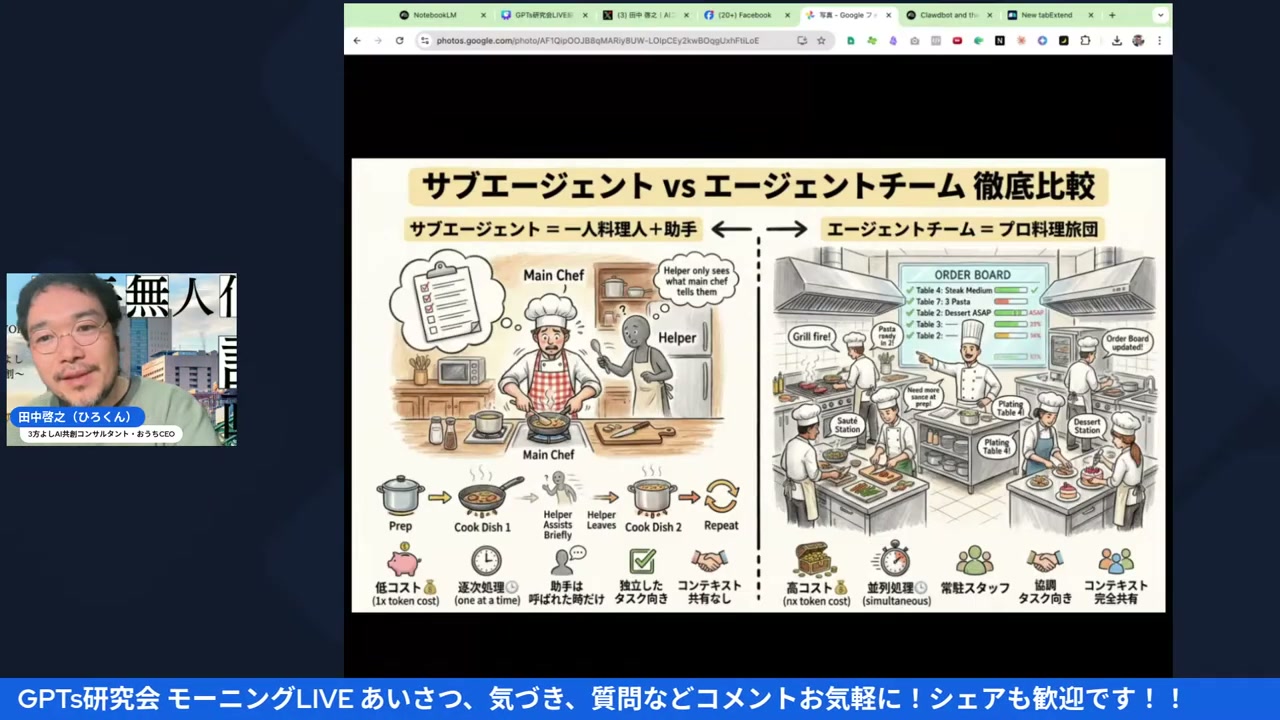
Task: Open a new tab with the plus button
Action: 1112,15
